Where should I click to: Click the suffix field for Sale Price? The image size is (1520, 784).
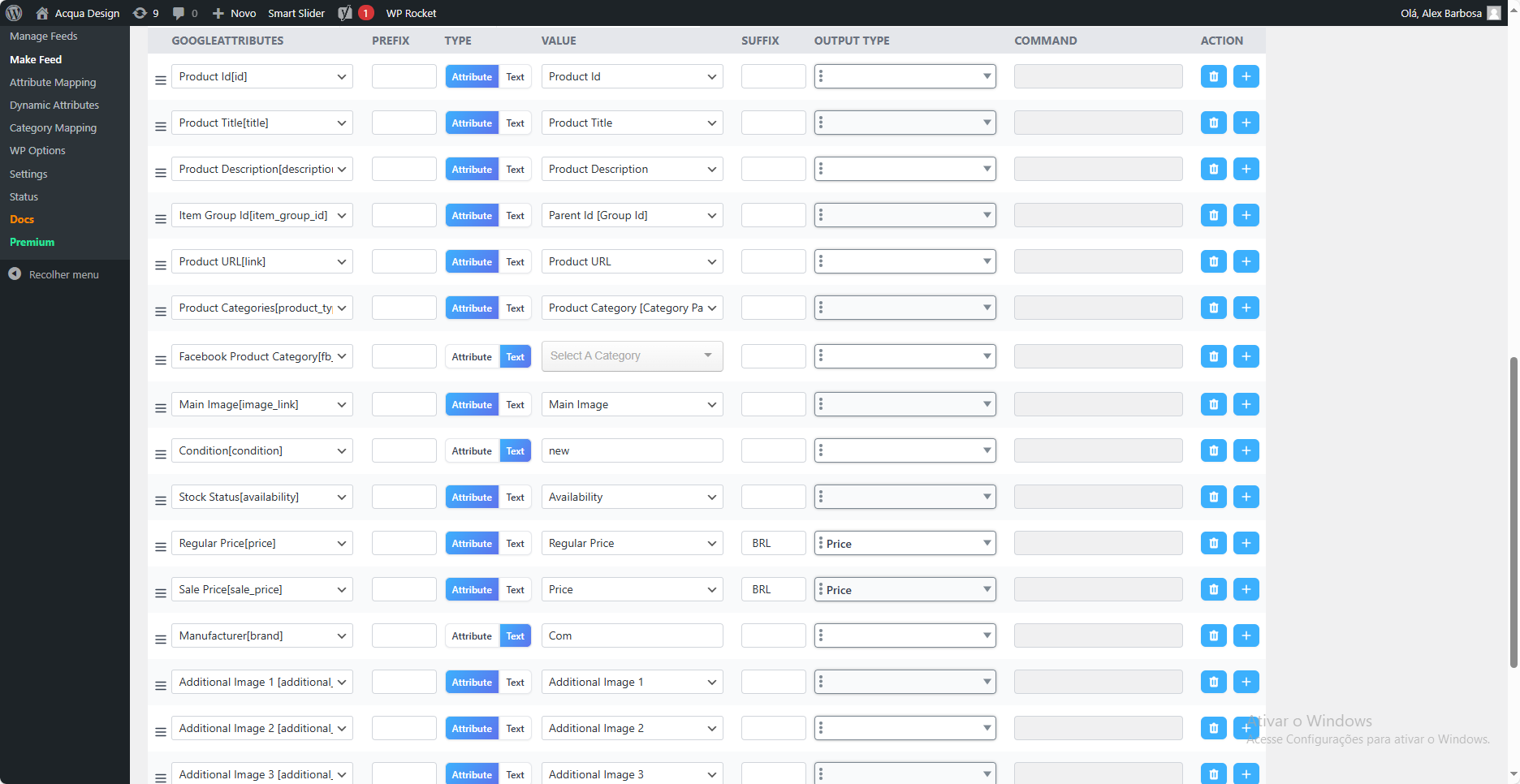(773, 589)
